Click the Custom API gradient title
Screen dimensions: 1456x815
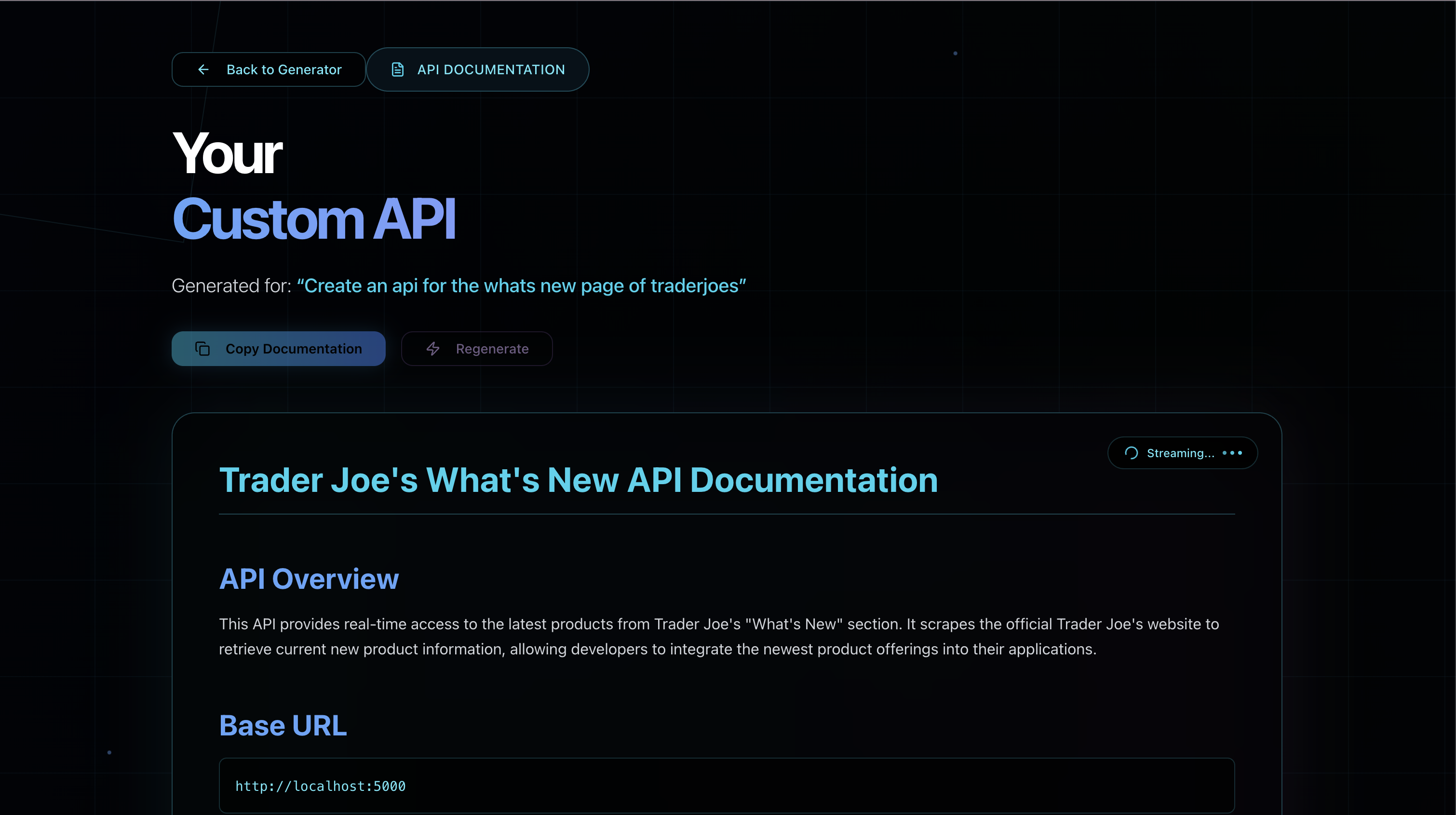pos(314,219)
